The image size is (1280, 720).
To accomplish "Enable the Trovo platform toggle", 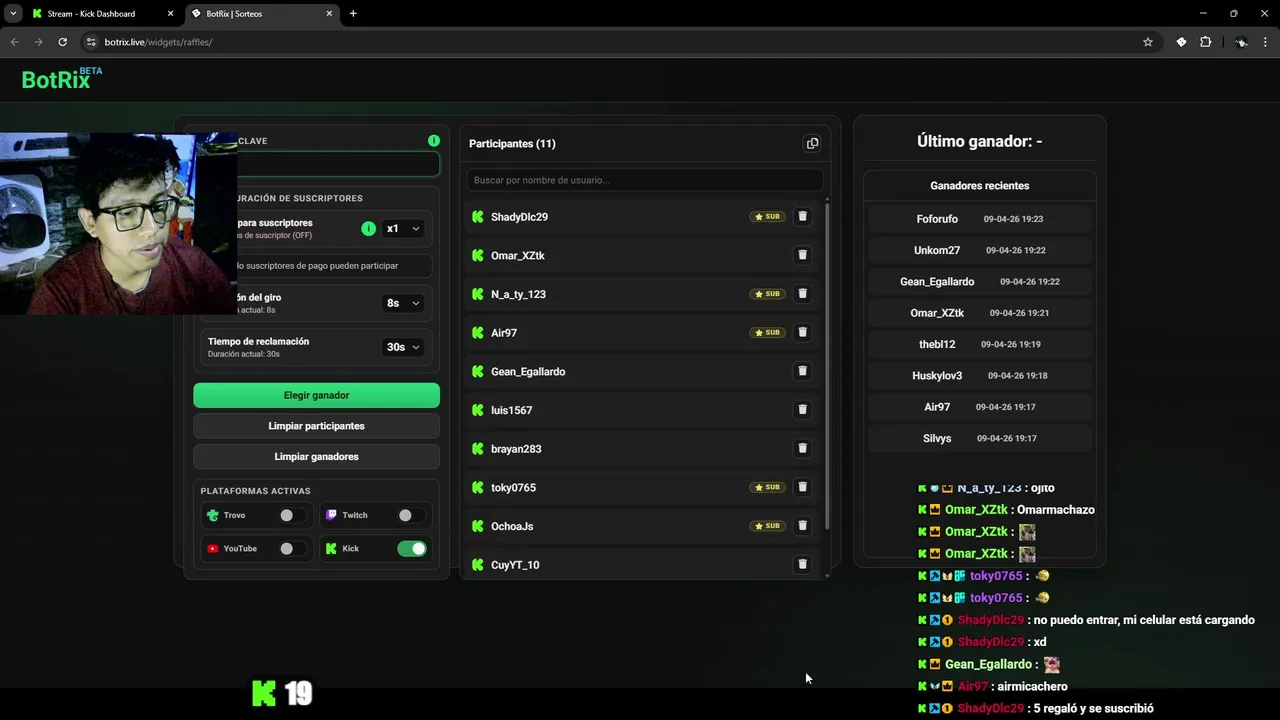I will pyautogui.click(x=292, y=515).
